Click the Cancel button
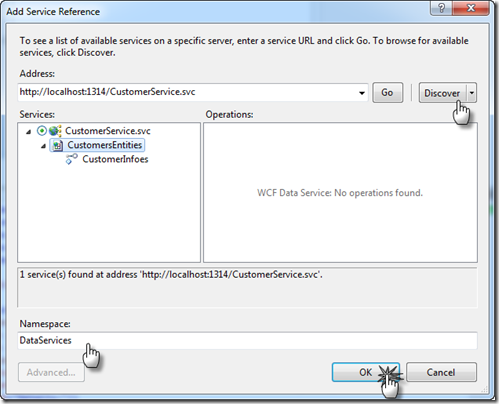This screenshot has height=404, width=499. tap(441, 372)
